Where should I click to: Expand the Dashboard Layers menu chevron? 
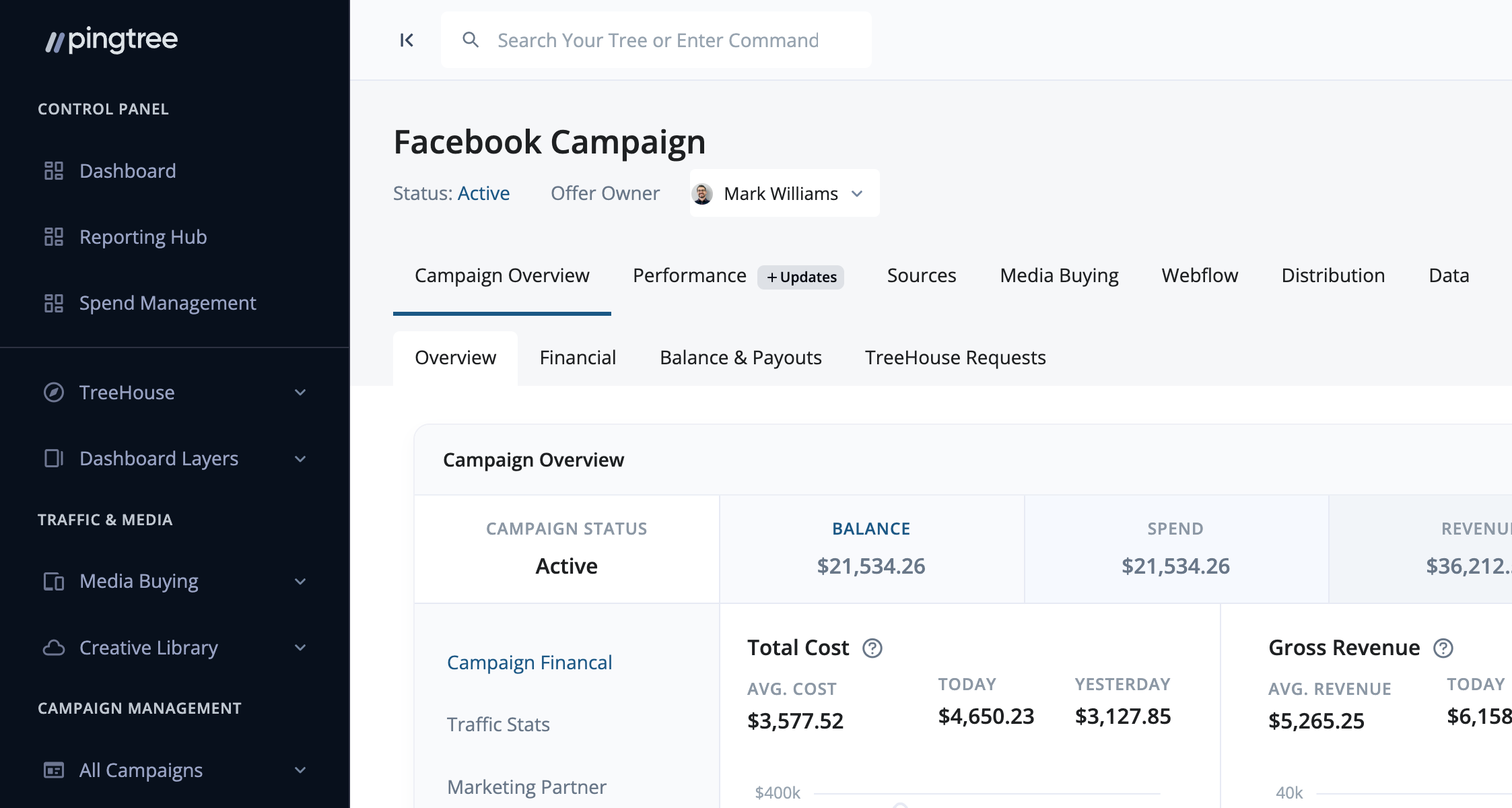300,459
